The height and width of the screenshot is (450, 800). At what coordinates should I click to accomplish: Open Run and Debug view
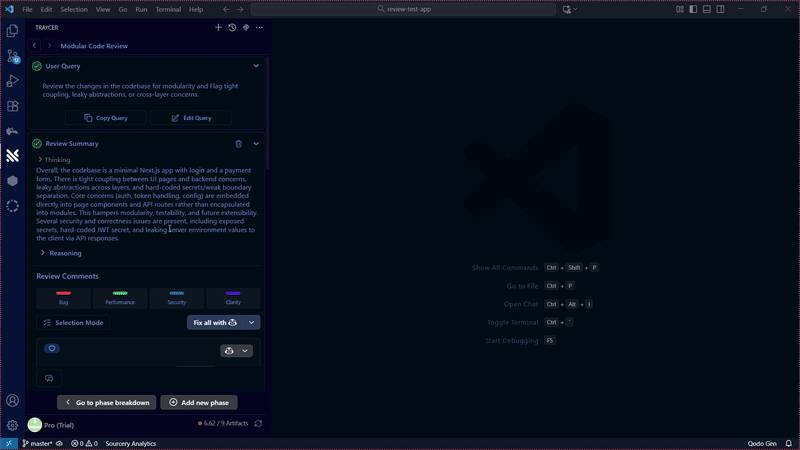pos(12,81)
